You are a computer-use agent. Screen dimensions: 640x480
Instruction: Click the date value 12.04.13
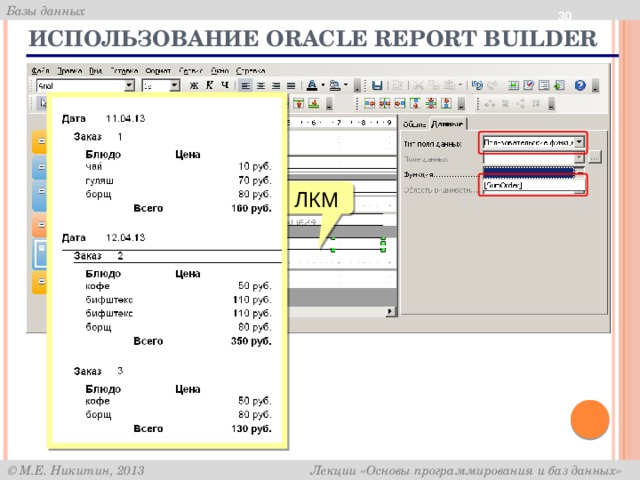pos(125,238)
